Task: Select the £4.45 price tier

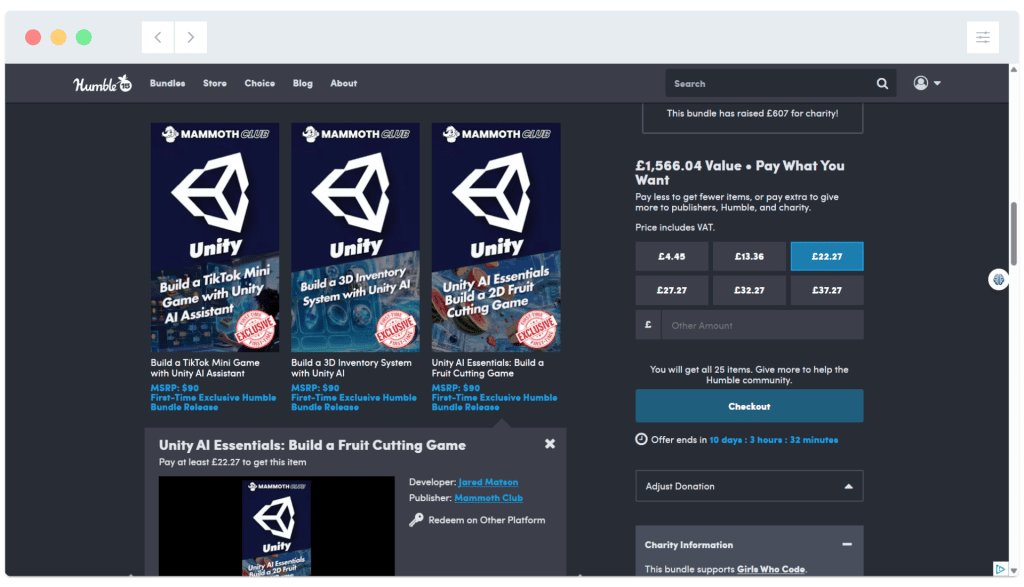Action: [671, 257]
